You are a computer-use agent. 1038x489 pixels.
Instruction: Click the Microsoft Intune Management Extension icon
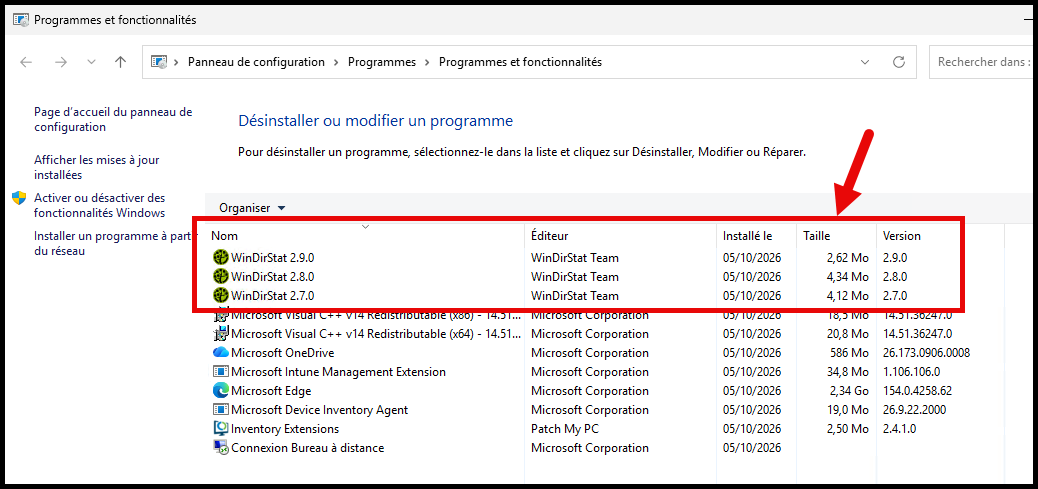pos(220,372)
